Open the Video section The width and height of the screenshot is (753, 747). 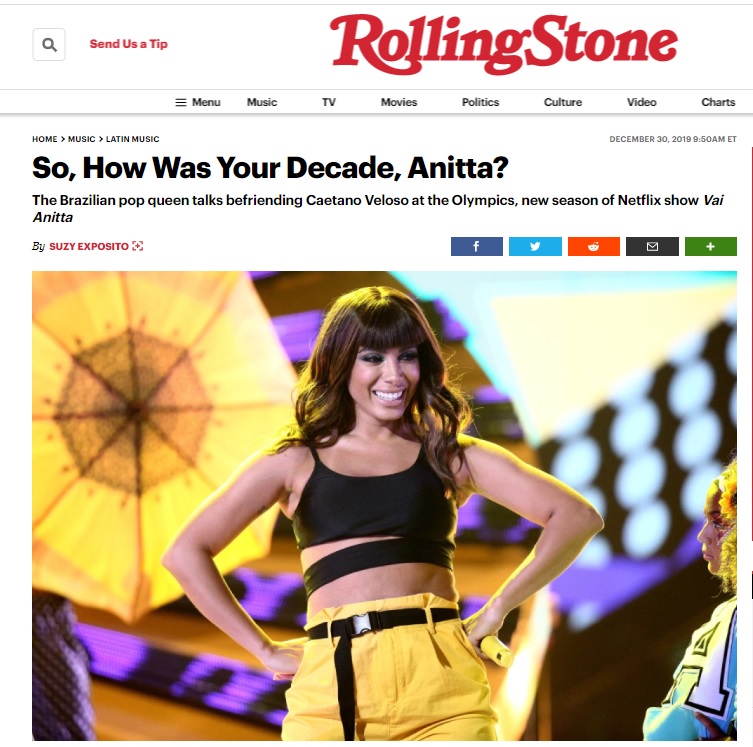point(641,102)
